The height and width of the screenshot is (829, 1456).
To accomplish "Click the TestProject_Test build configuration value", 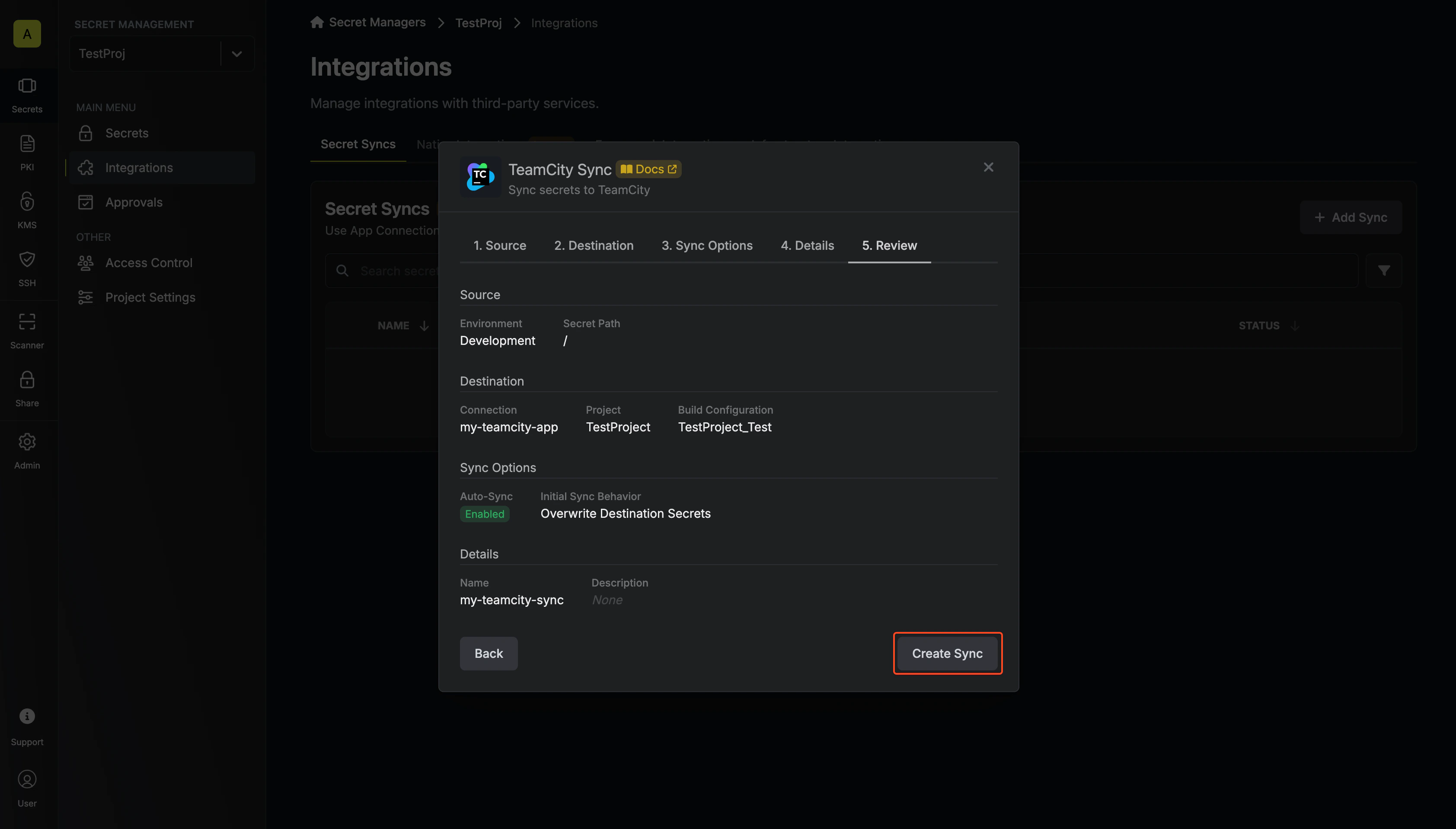I will (725, 427).
